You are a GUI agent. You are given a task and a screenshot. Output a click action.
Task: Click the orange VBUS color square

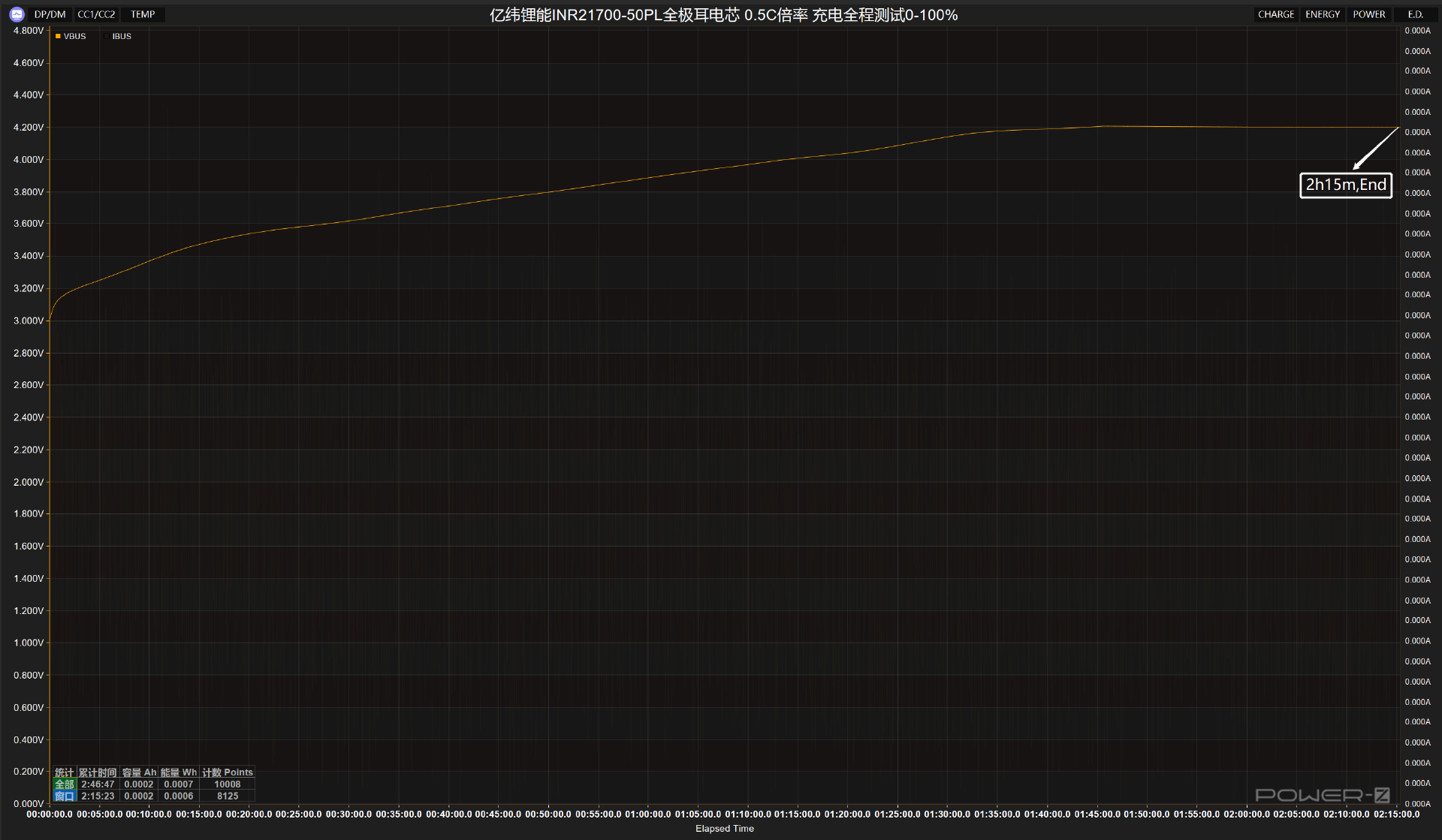(58, 36)
